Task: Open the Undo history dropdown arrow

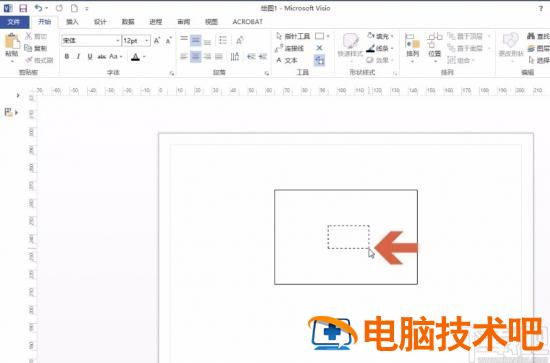Action: [x=47, y=8]
